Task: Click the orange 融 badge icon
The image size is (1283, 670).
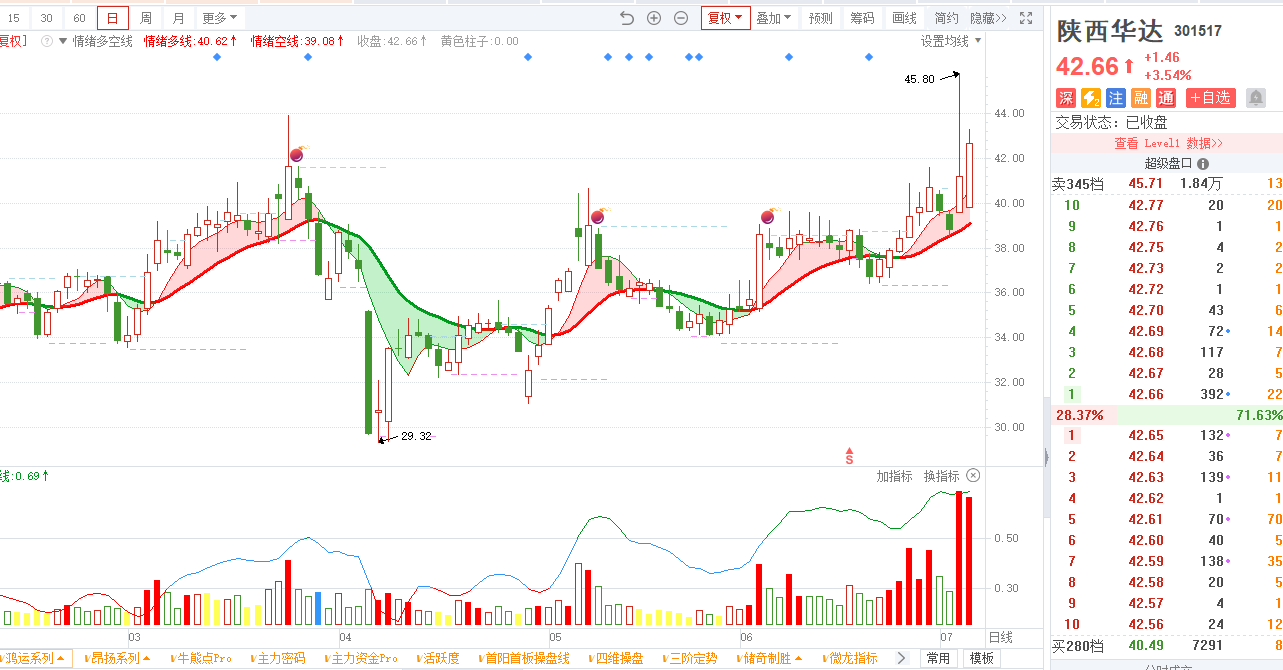Action: (1141, 98)
